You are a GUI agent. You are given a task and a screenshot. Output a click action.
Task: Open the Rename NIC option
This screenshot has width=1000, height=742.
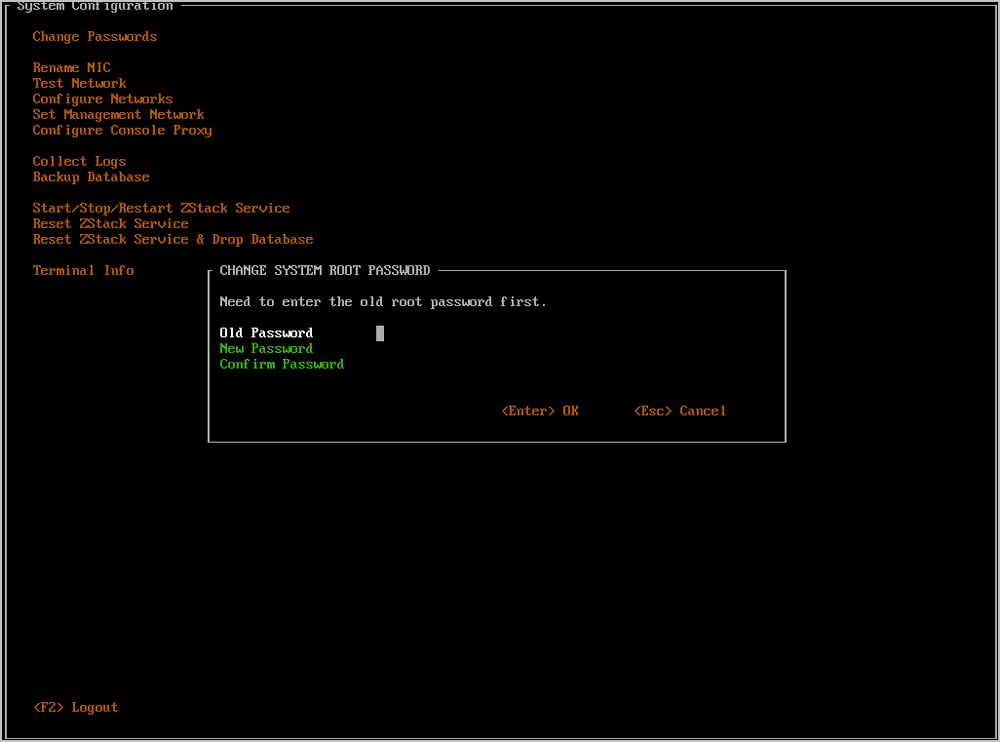tap(71, 68)
